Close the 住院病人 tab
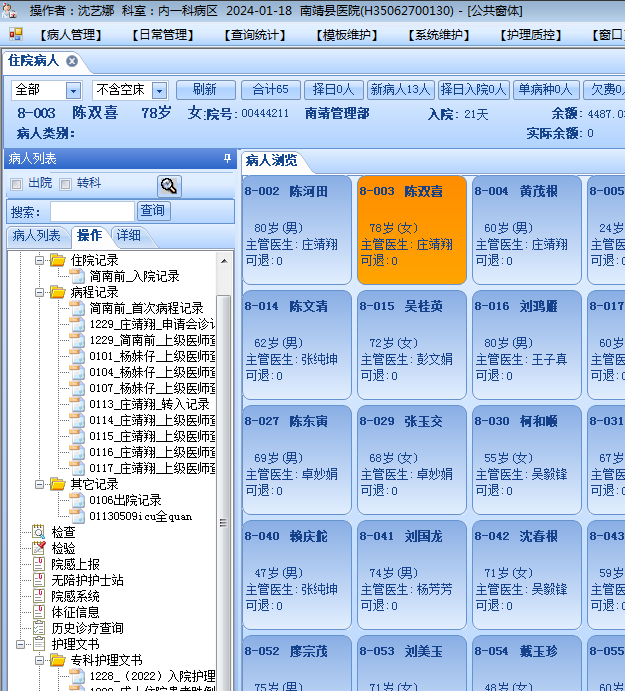 click(72, 61)
